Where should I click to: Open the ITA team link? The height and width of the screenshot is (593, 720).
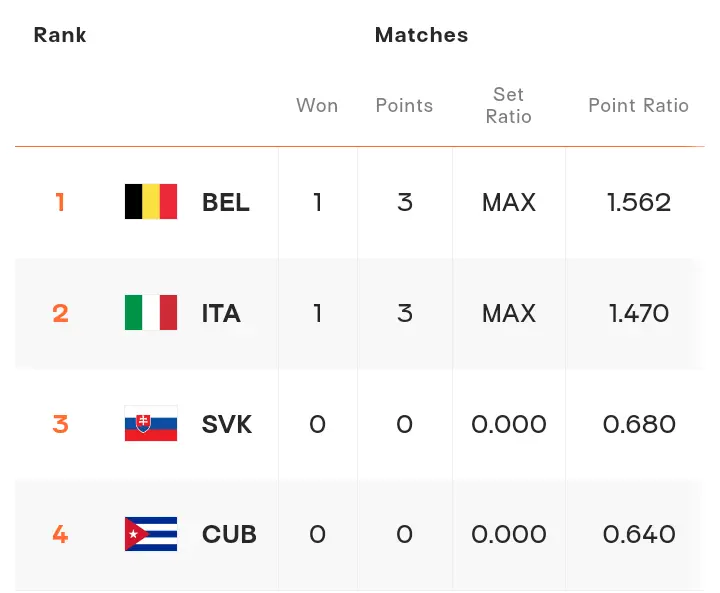pos(221,313)
